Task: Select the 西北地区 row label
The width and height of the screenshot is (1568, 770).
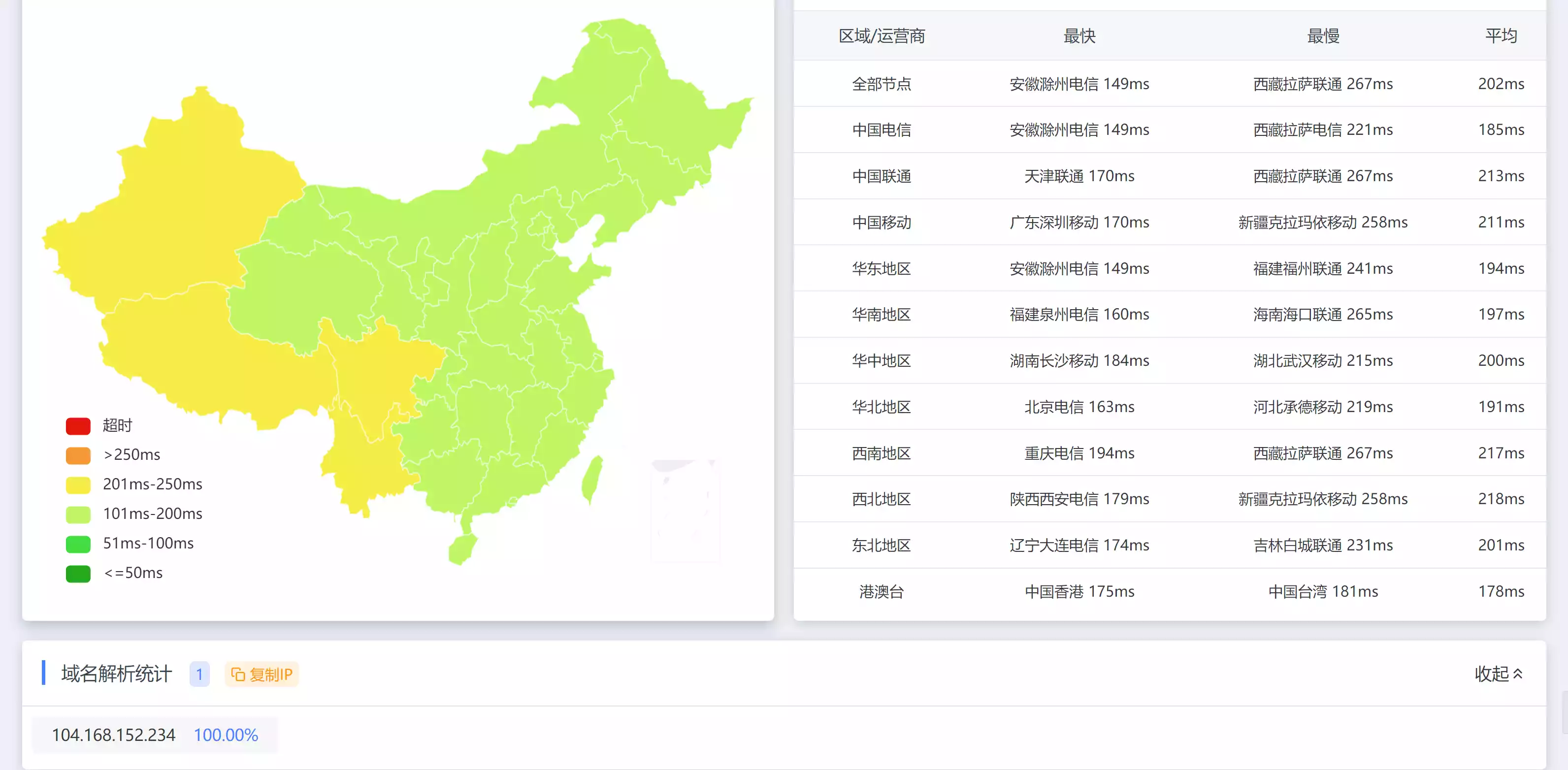Action: [x=882, y=499]
